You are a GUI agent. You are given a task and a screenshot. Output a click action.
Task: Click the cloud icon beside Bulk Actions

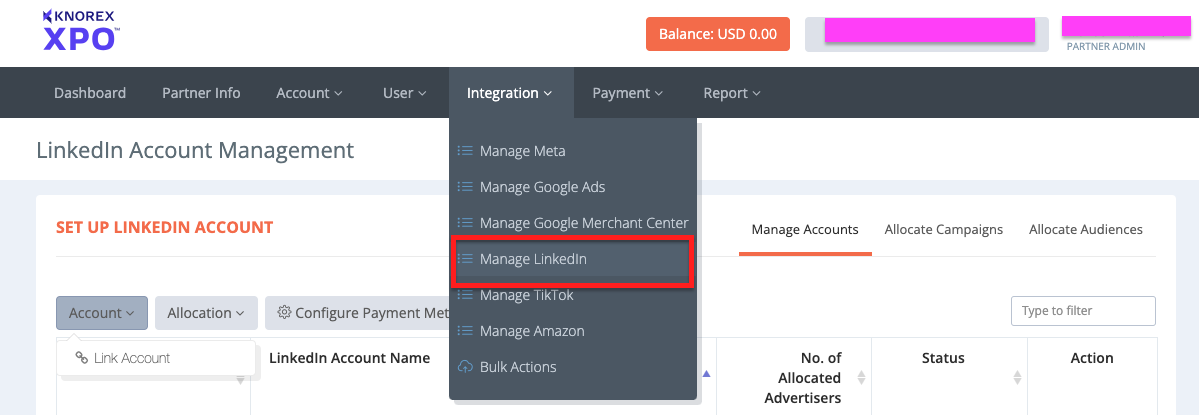pos(465,367)
